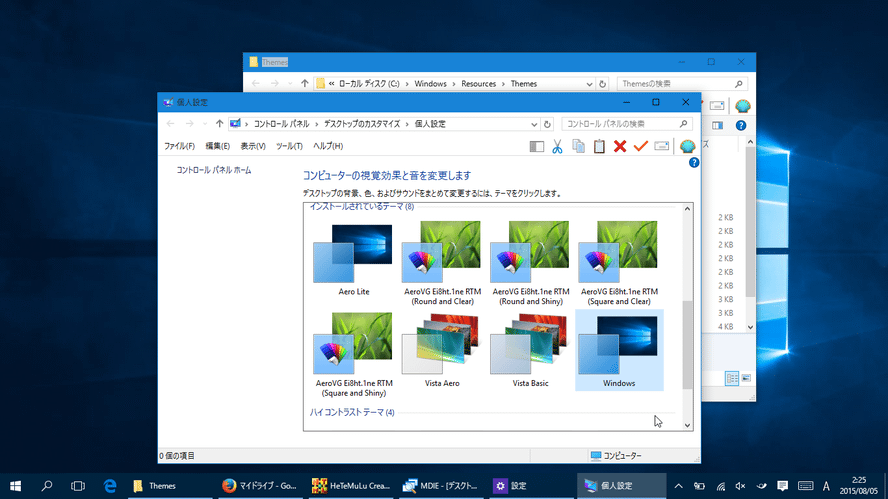
Task: Switch to 設定 taskbar button
Action: (532, 486)
